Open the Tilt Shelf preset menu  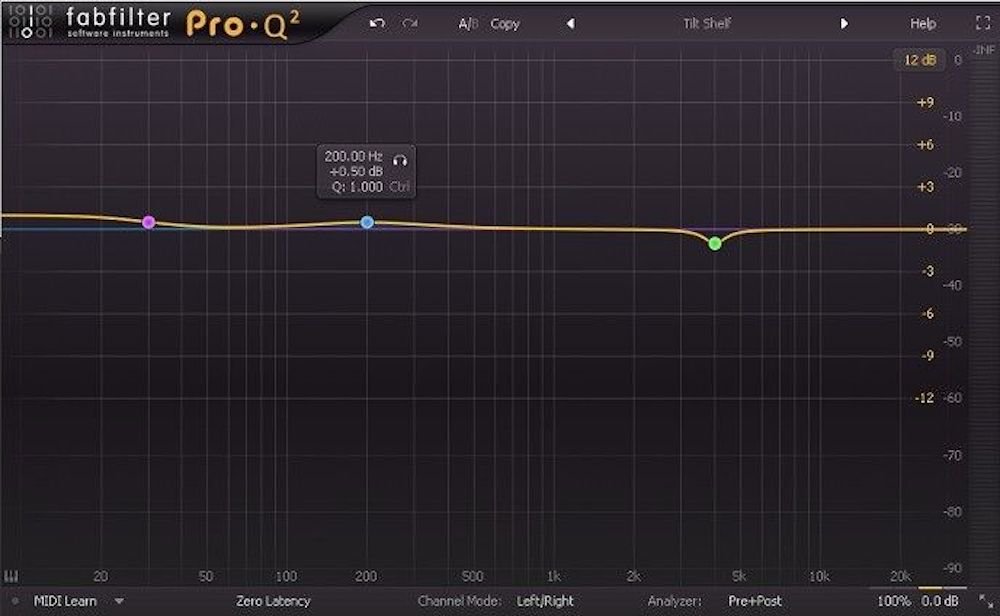(x=704, y=23)
